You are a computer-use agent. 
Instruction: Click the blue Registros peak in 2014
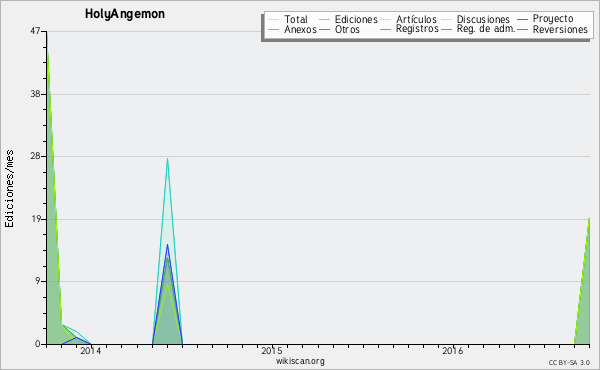coord(167,245)
